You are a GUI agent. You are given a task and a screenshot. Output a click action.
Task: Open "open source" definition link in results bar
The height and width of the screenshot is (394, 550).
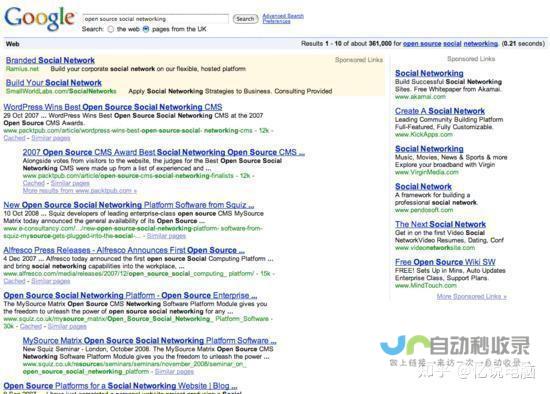(422, 44)
